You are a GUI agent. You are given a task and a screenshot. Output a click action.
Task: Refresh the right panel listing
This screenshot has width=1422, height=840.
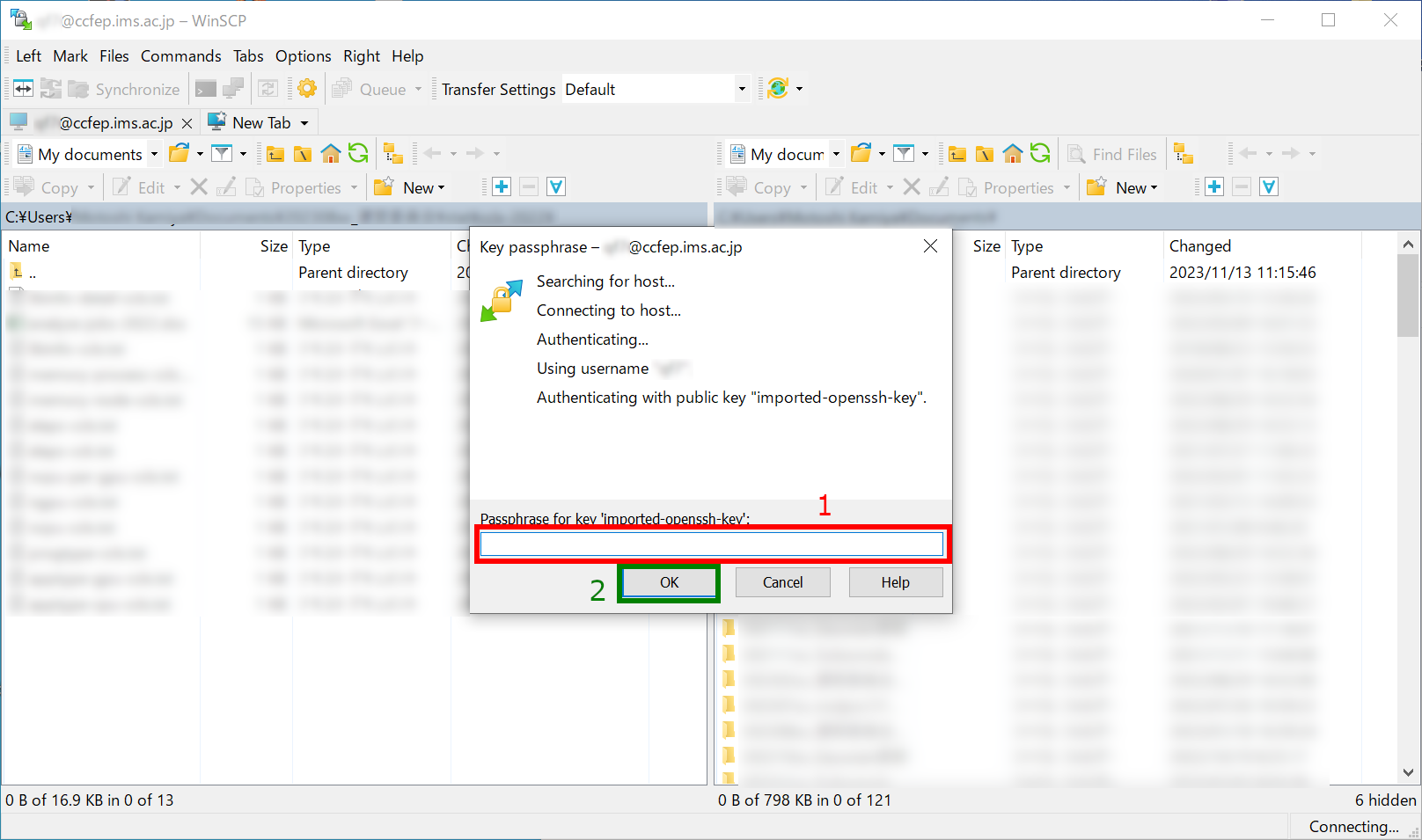[1040, 154]
